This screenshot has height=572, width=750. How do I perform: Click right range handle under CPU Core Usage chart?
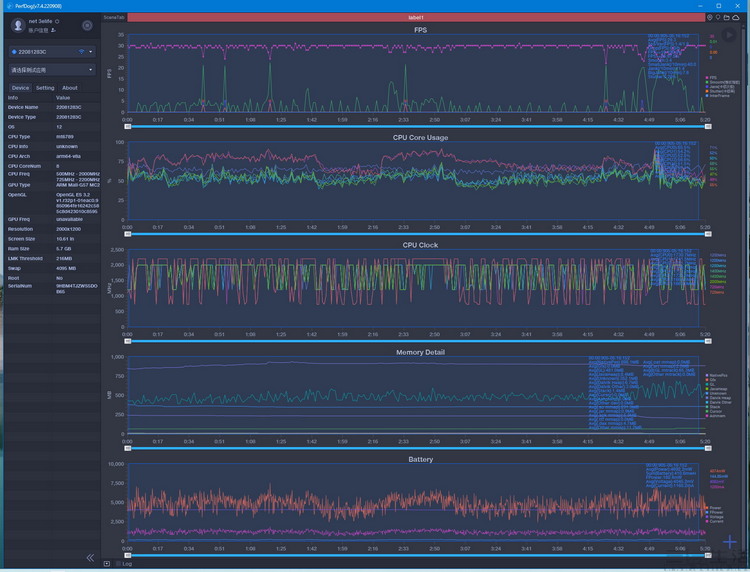pyautogui.click(x=708, y=234)
